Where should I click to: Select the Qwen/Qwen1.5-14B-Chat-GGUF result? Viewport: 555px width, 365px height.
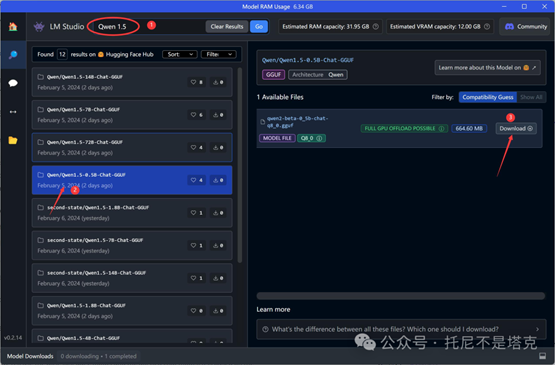pyautogui.click(x=132, y=82)
